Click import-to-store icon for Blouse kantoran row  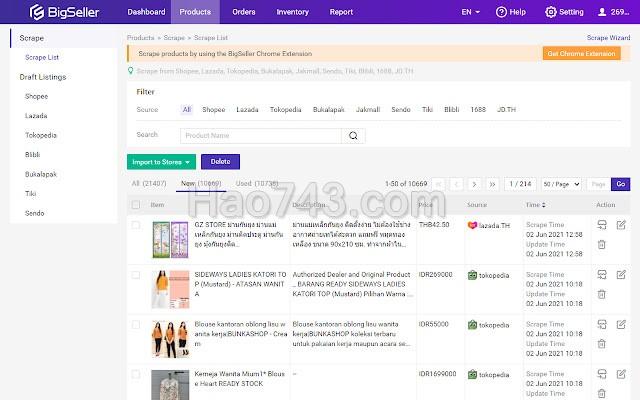click(602, 324)
